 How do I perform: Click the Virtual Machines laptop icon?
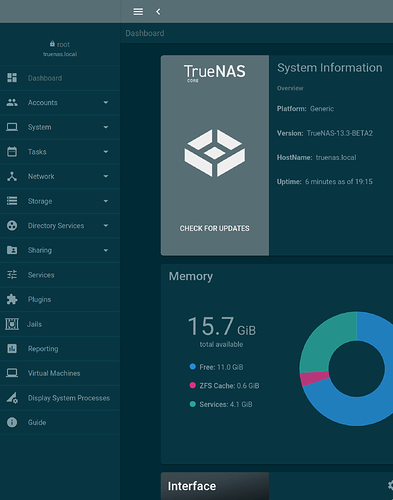12,373
